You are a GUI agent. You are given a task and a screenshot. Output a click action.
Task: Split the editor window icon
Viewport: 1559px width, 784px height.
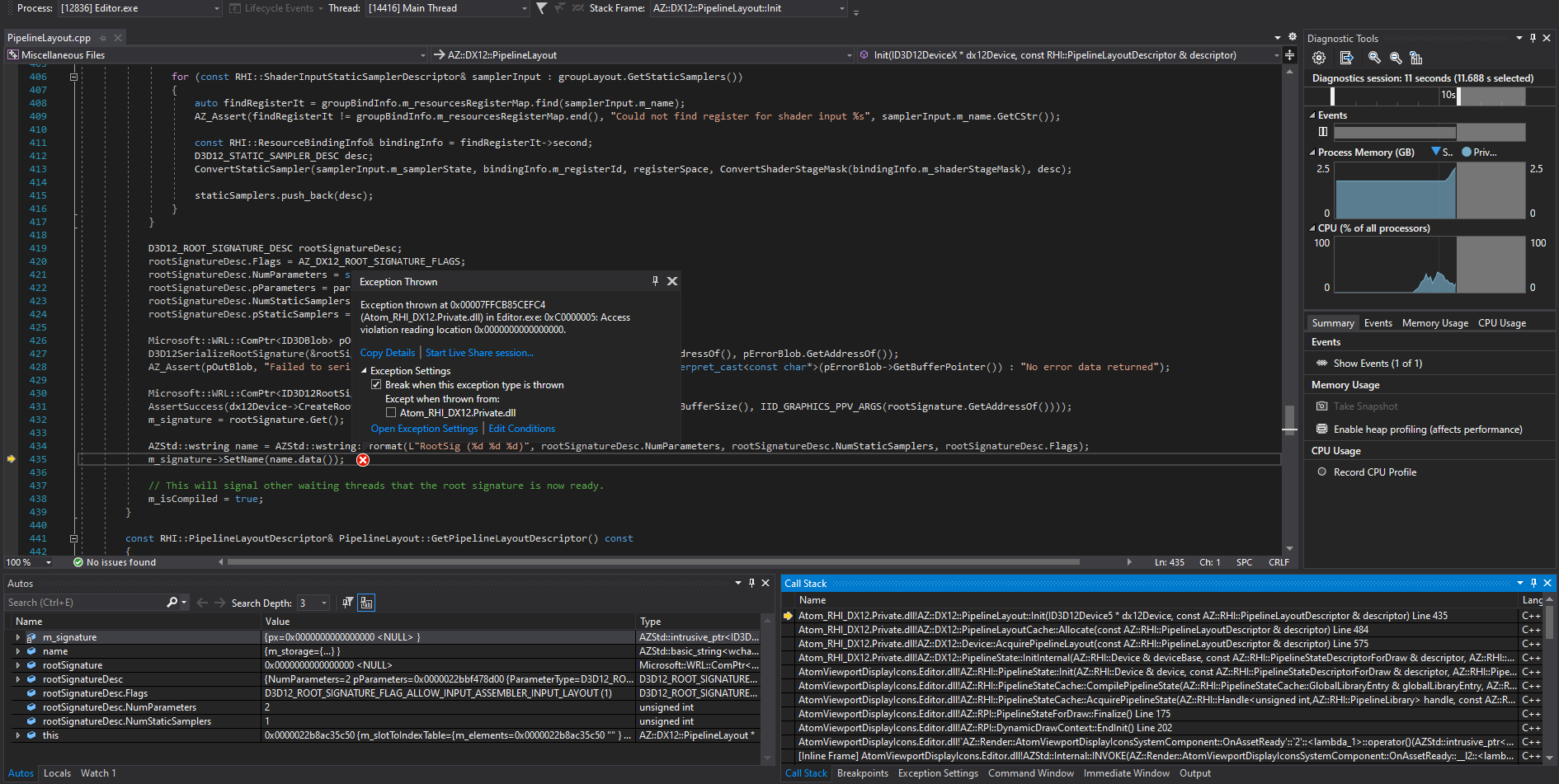click(1289, 55)
